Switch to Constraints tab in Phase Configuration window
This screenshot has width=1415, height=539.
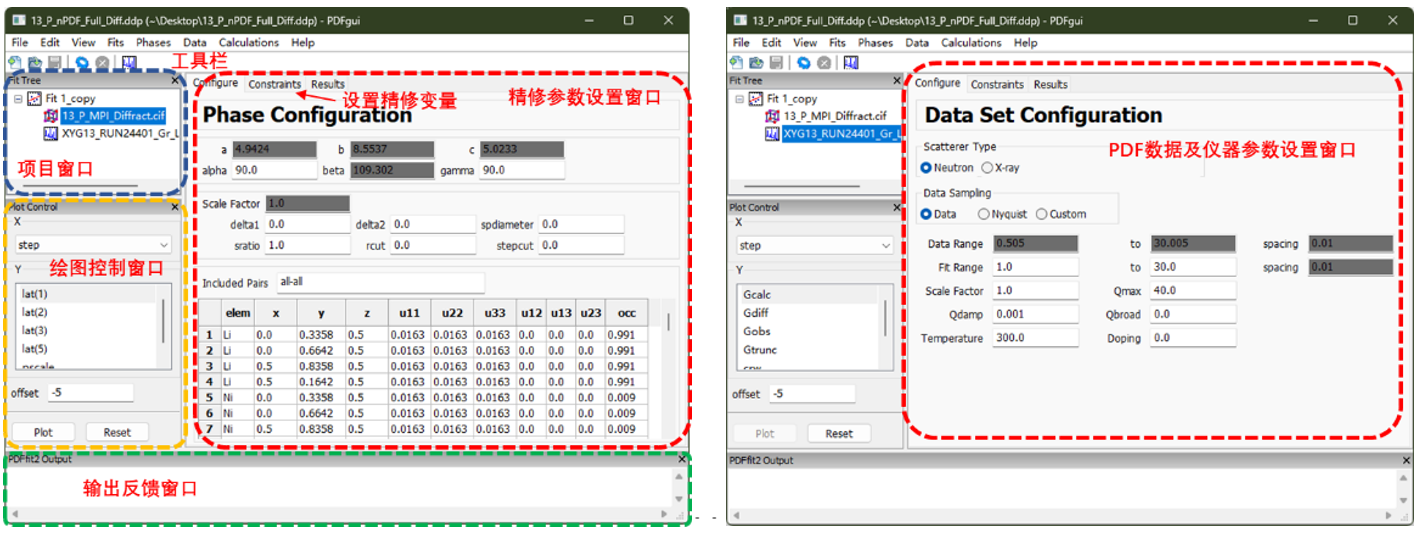pyautogui.click(x=275, y=85)
